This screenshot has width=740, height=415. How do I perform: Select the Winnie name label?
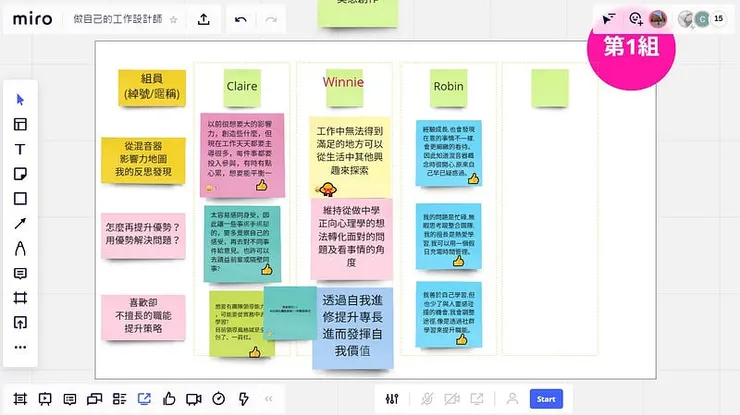tap(343, 82)
